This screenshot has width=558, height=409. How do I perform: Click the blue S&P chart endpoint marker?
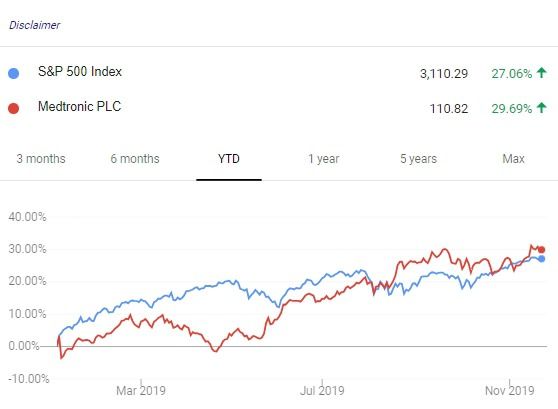[x=541, y=259]
